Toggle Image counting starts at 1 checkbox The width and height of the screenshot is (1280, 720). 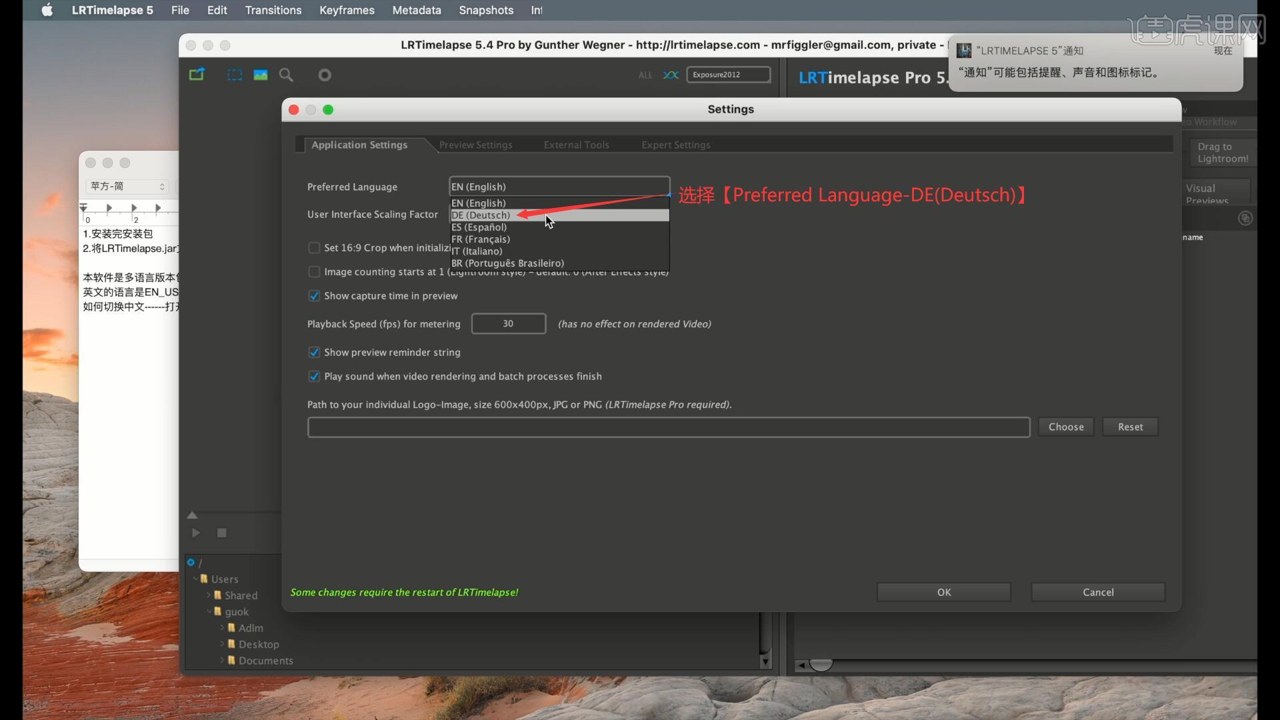pos(314,272)
